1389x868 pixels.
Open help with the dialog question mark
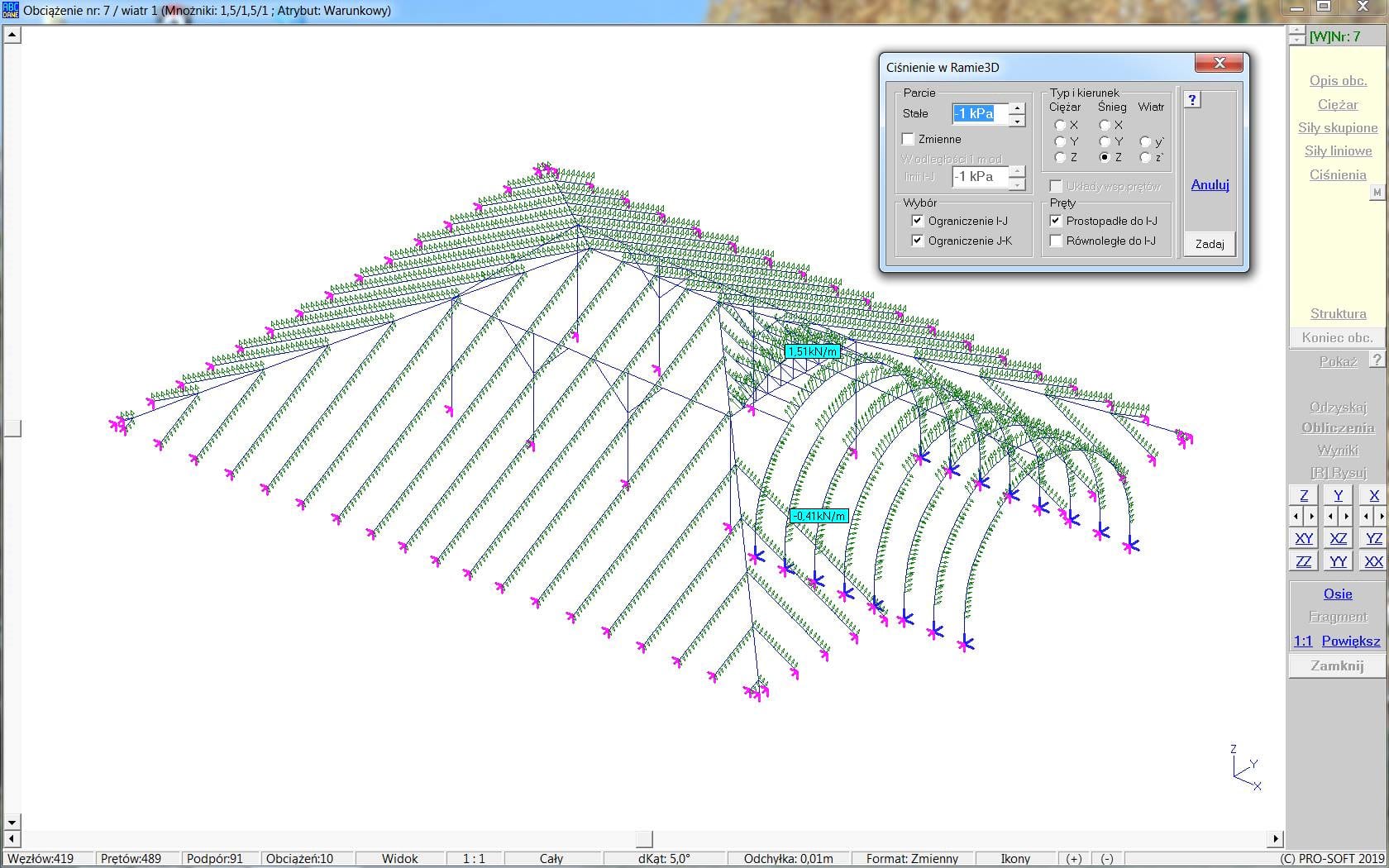[x=1192, y=100]
